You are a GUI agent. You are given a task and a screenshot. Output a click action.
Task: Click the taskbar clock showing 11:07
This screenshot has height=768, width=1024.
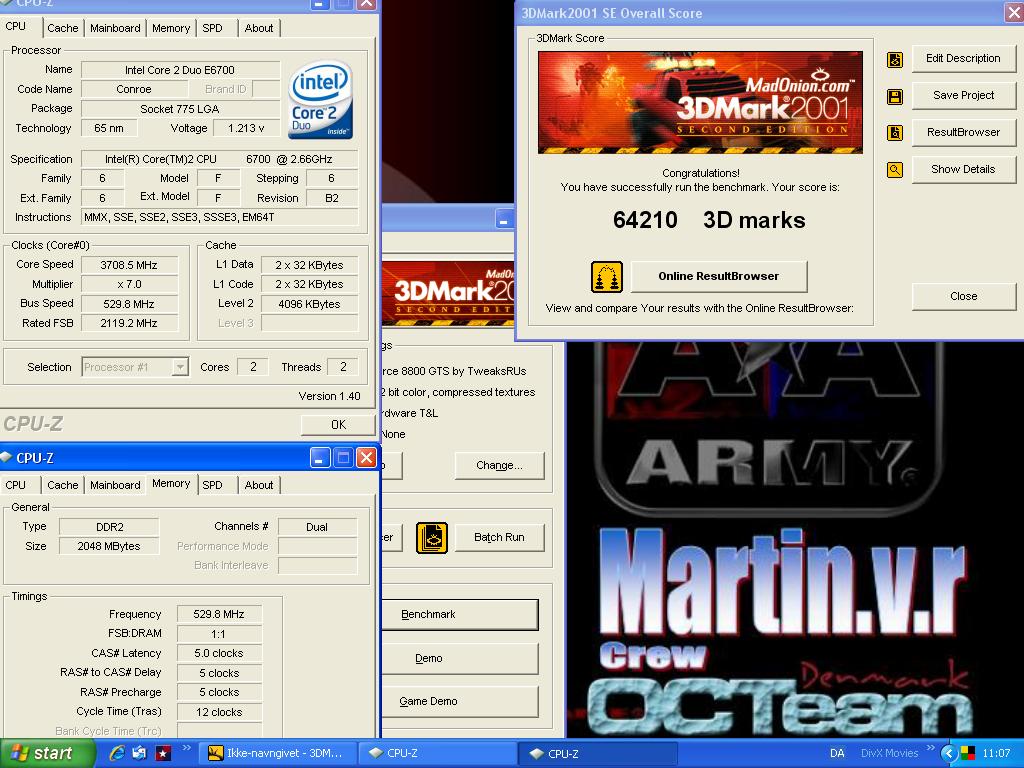click(996, 754)
